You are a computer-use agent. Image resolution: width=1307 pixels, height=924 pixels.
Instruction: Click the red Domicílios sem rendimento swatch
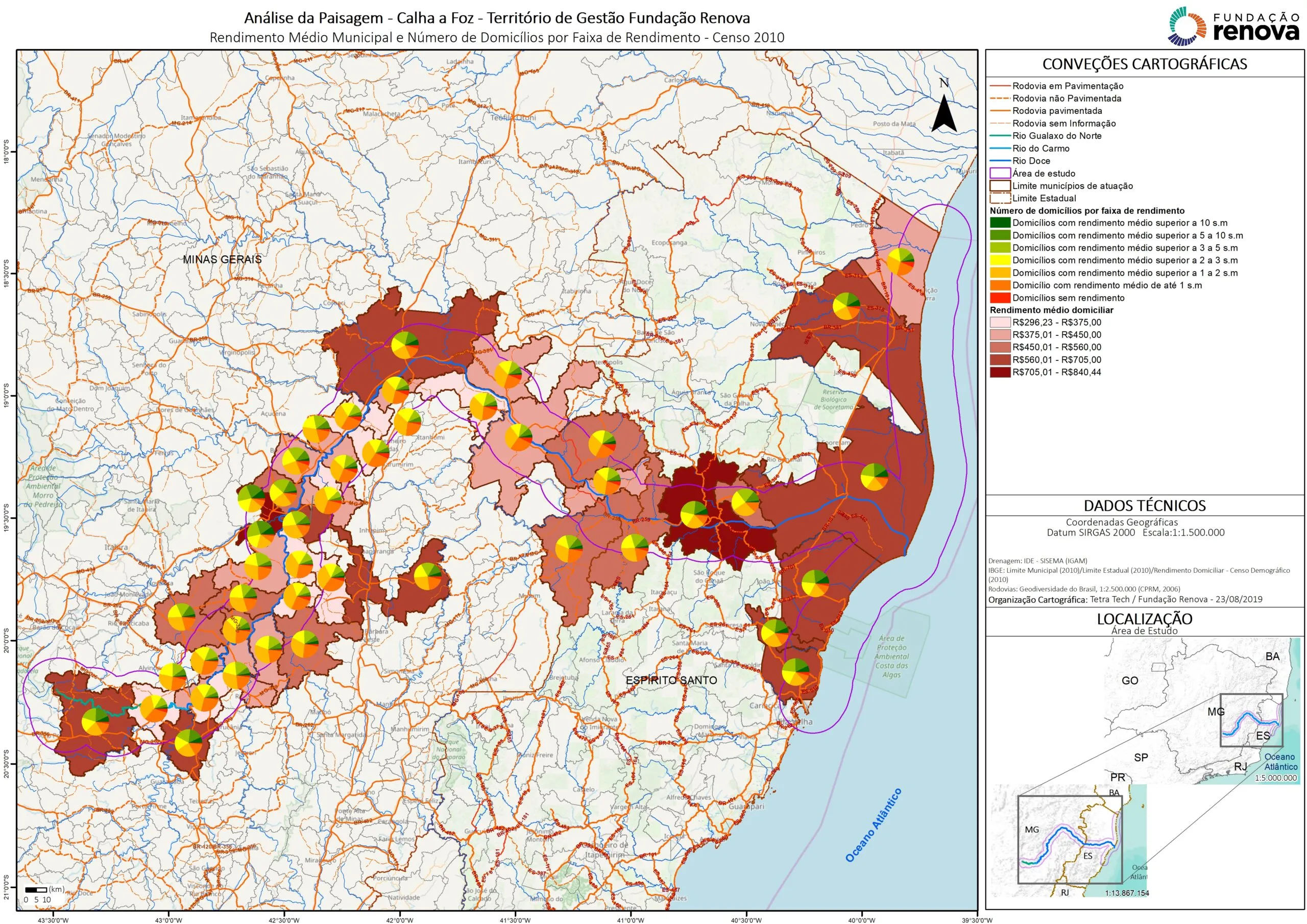(x=1000, y=298)
